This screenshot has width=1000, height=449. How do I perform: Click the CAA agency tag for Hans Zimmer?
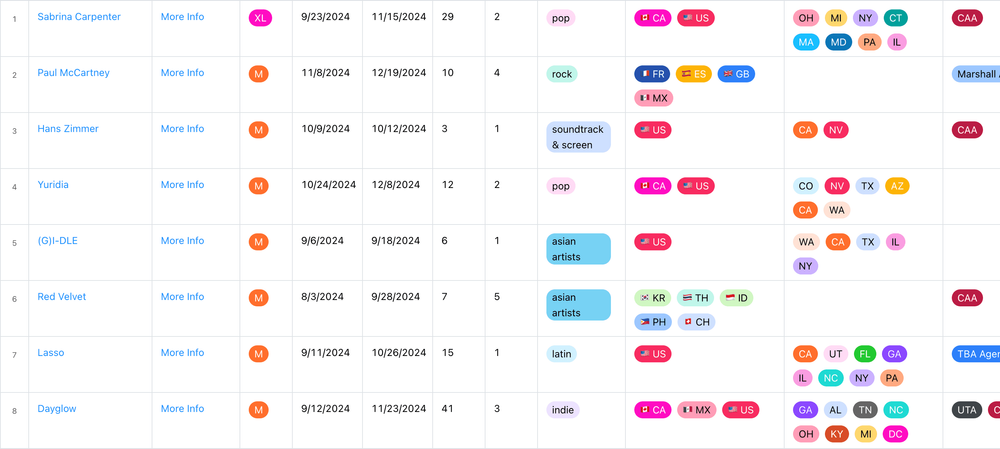coord(967,131)
